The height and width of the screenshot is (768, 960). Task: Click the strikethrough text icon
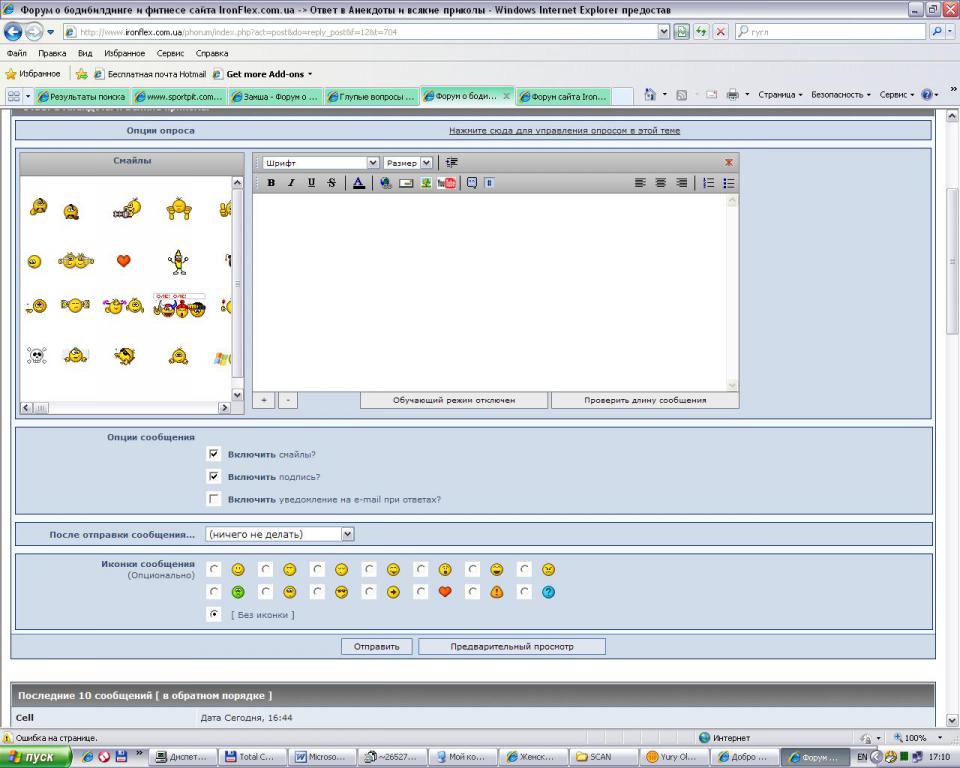coord(331,183)
